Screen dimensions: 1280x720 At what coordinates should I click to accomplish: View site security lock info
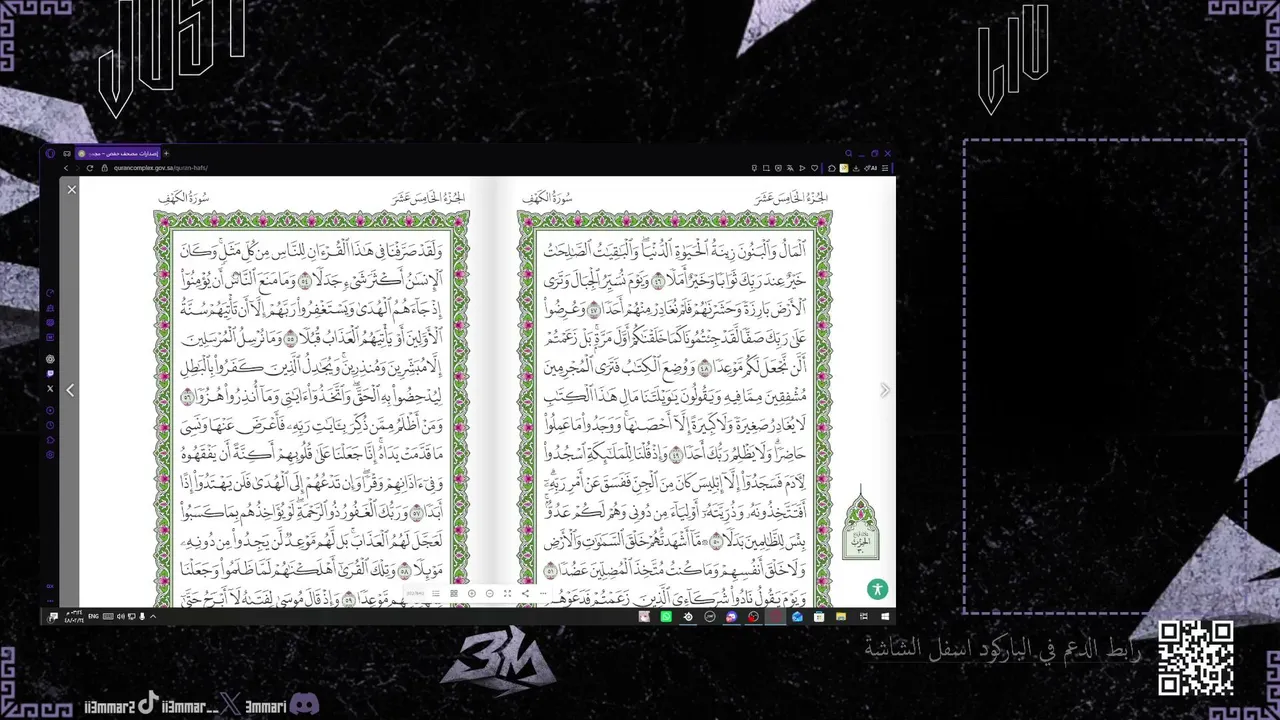pos(104,168)
